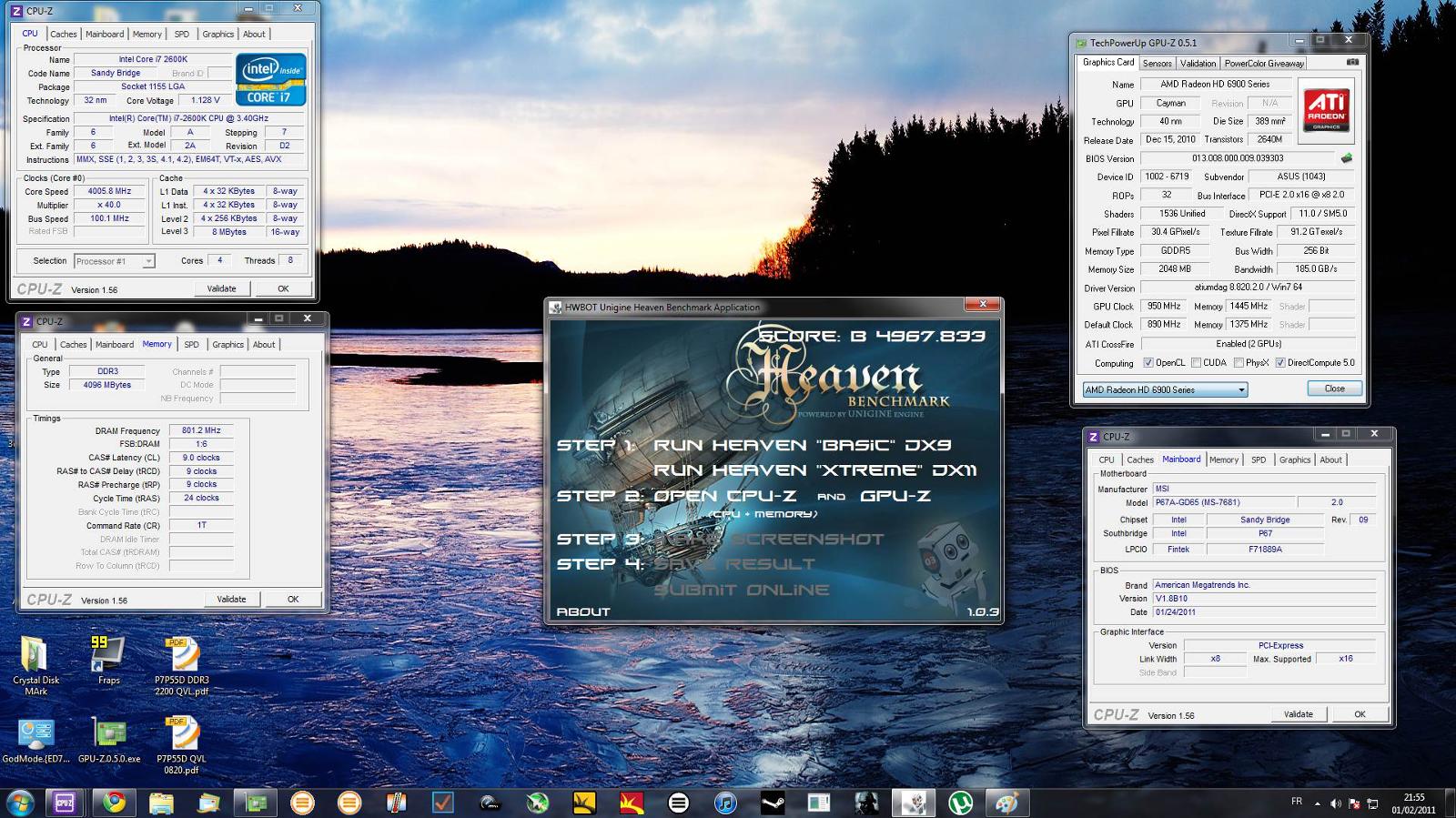Open the GPU-Z.0.5.0.exe desktop icon

pyautogui.click(x=109, y=740)
